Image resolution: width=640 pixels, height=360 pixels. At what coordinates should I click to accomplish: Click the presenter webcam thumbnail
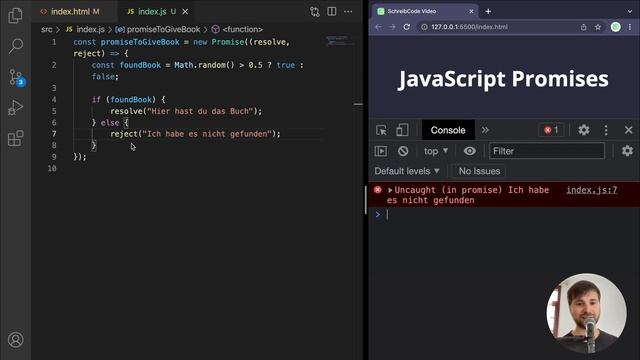(587, 313)
